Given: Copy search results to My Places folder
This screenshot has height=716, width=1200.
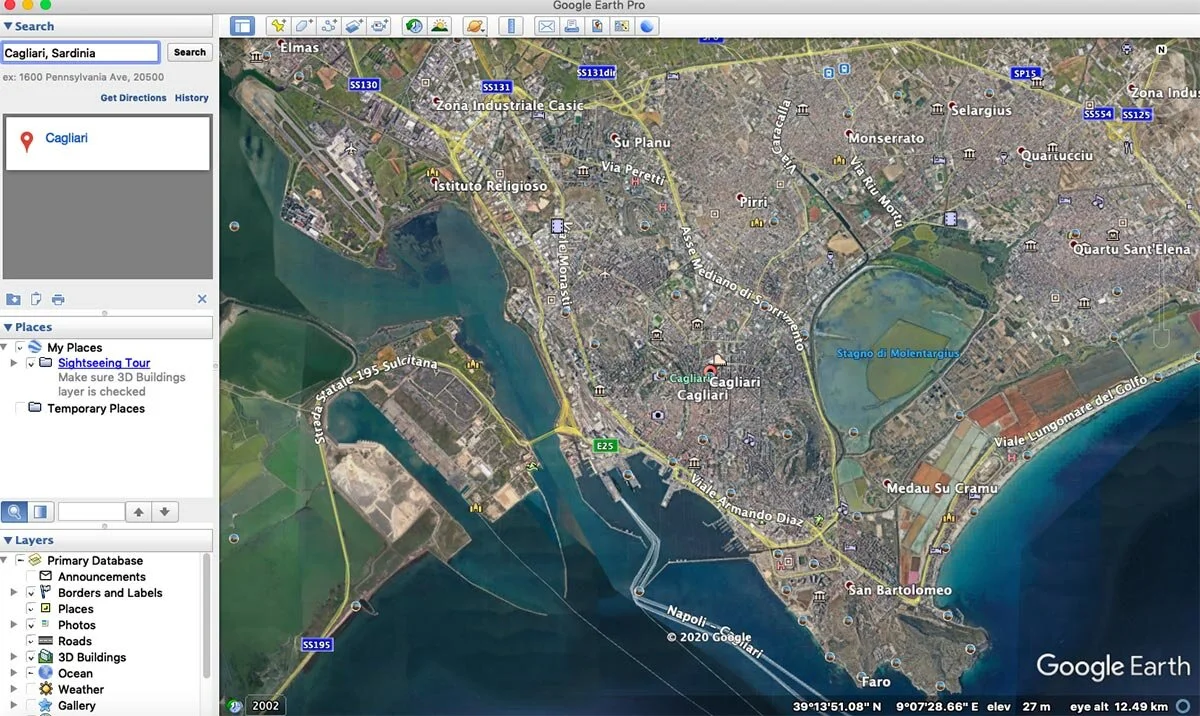Looking at the screenshot, I should click(13, 299).
